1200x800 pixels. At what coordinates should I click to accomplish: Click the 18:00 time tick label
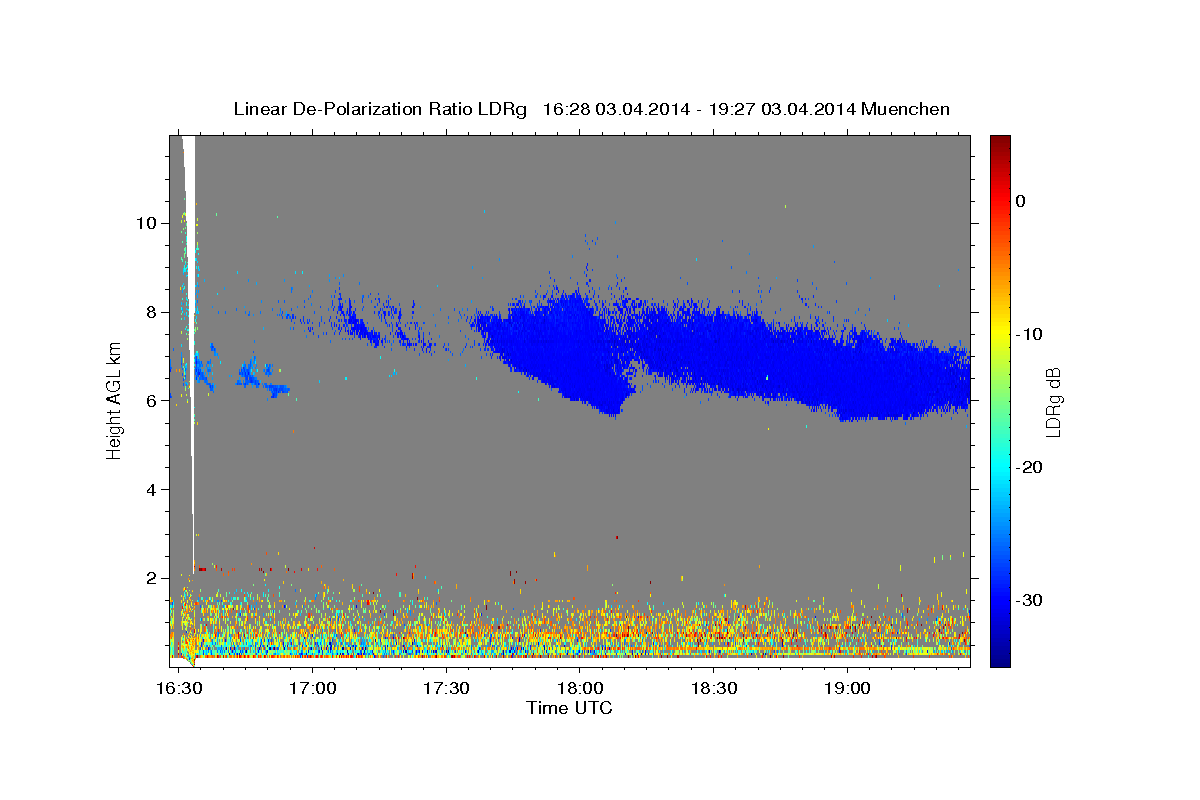[579, 688]
